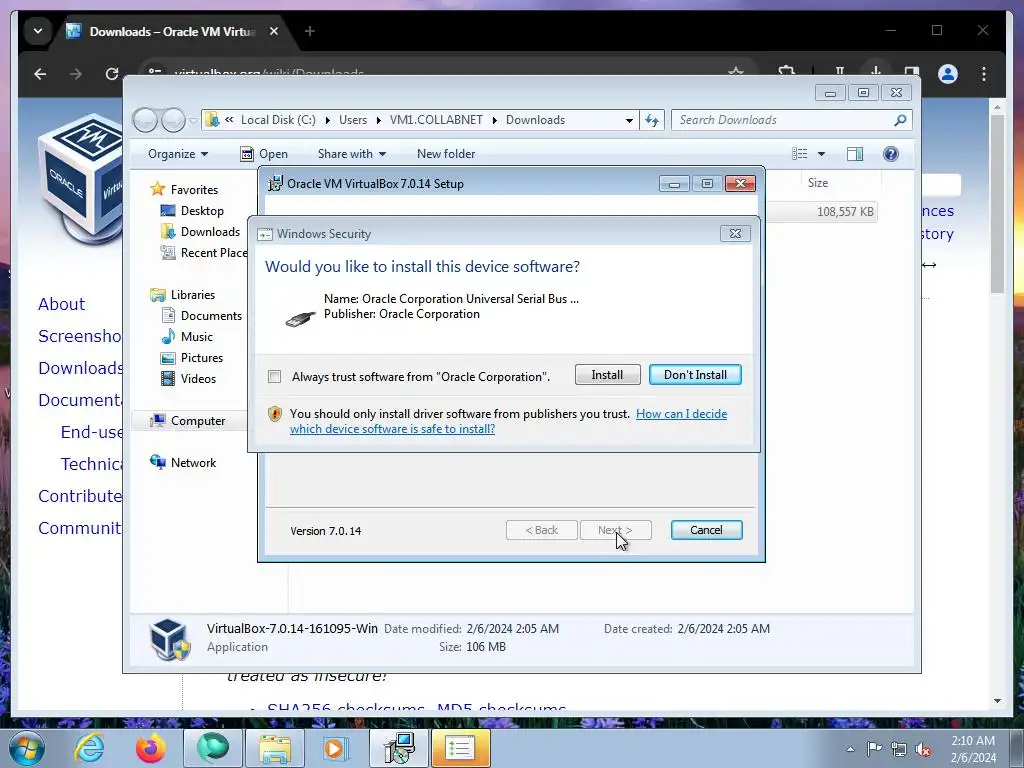Launch Internet Explorer from taskbar

(x=89, y=748)
